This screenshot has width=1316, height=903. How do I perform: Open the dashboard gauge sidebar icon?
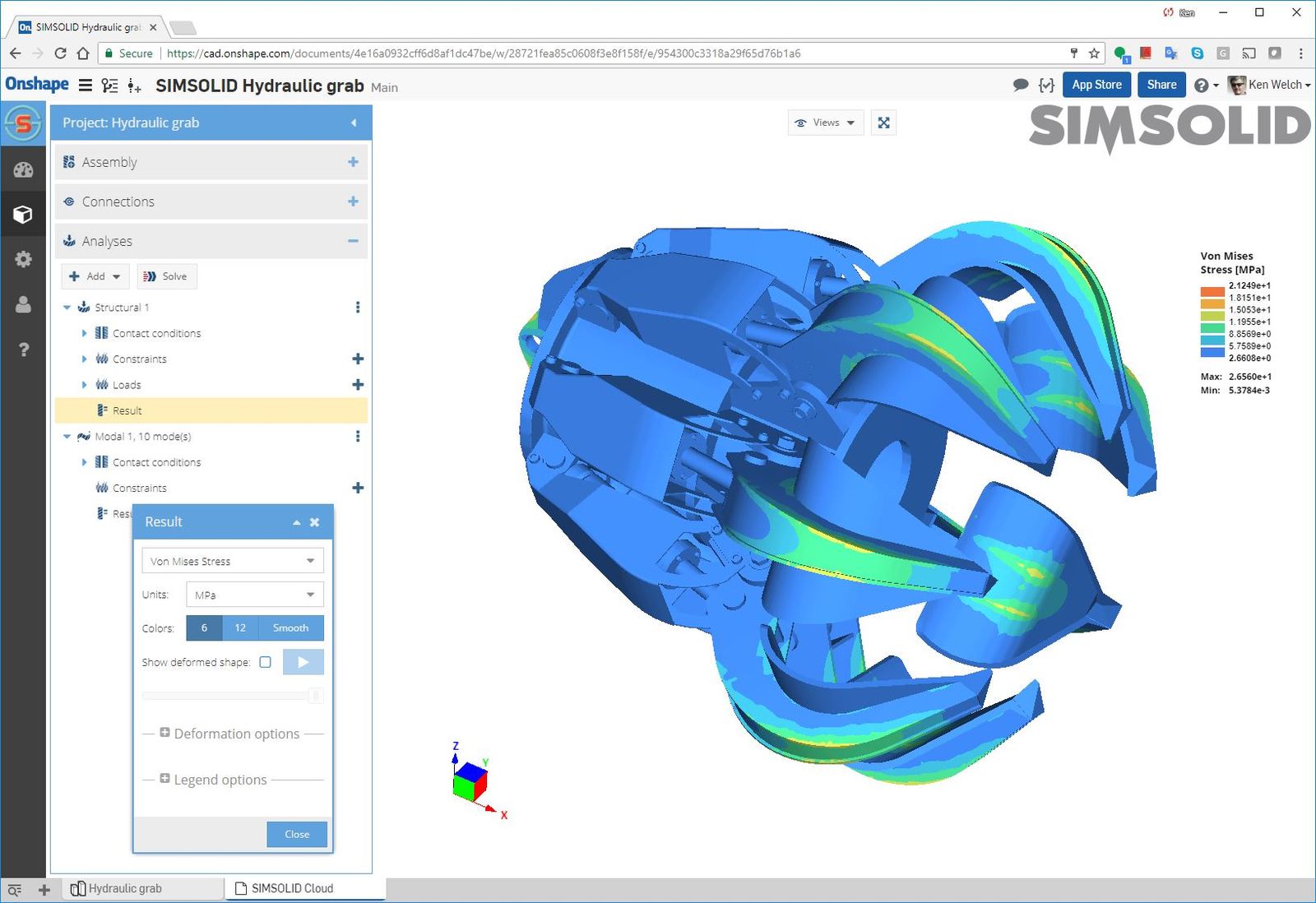pos(23,170)
